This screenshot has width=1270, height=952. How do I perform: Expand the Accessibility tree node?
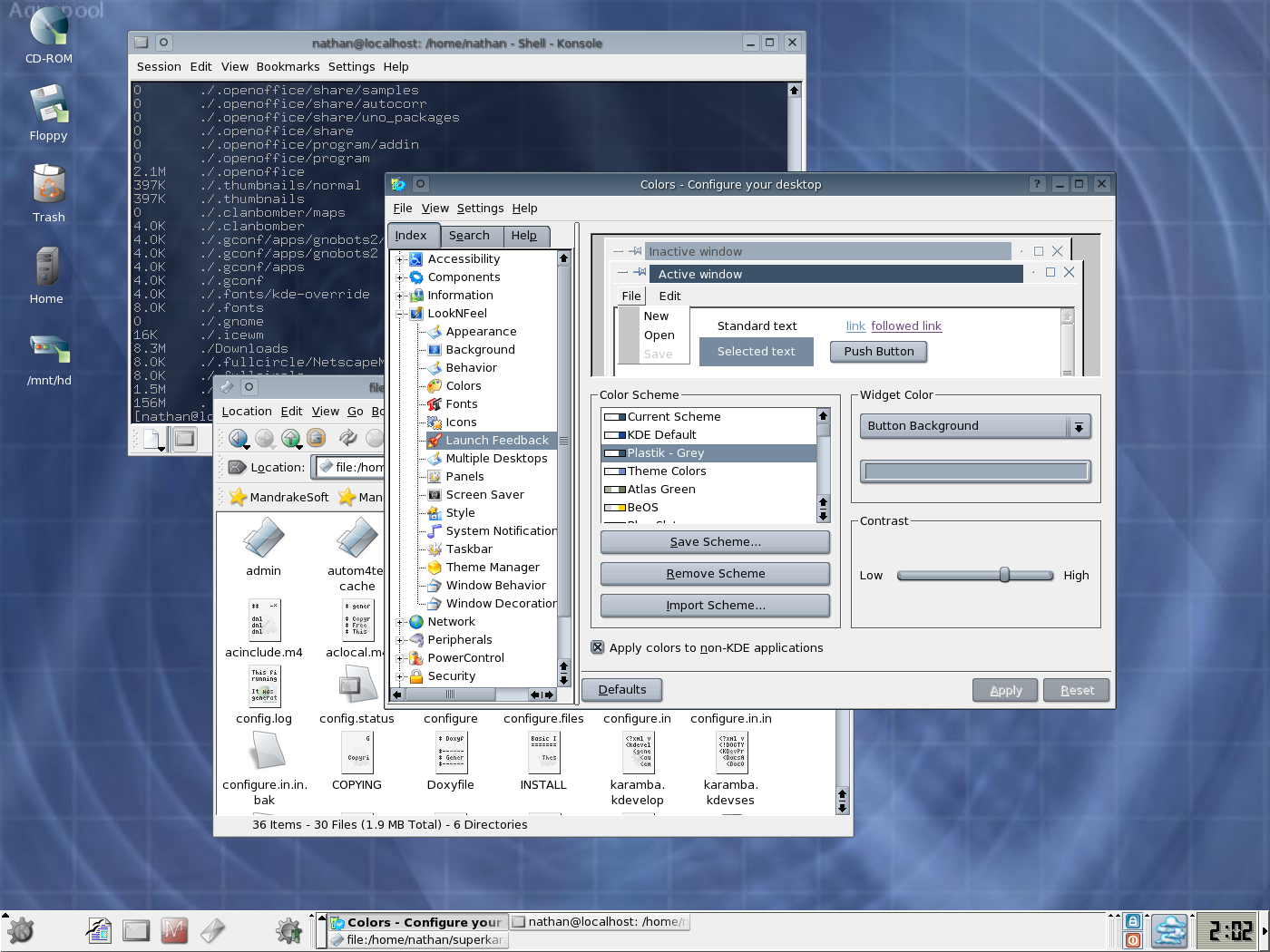pyautogui.click(x=400, y=259)
